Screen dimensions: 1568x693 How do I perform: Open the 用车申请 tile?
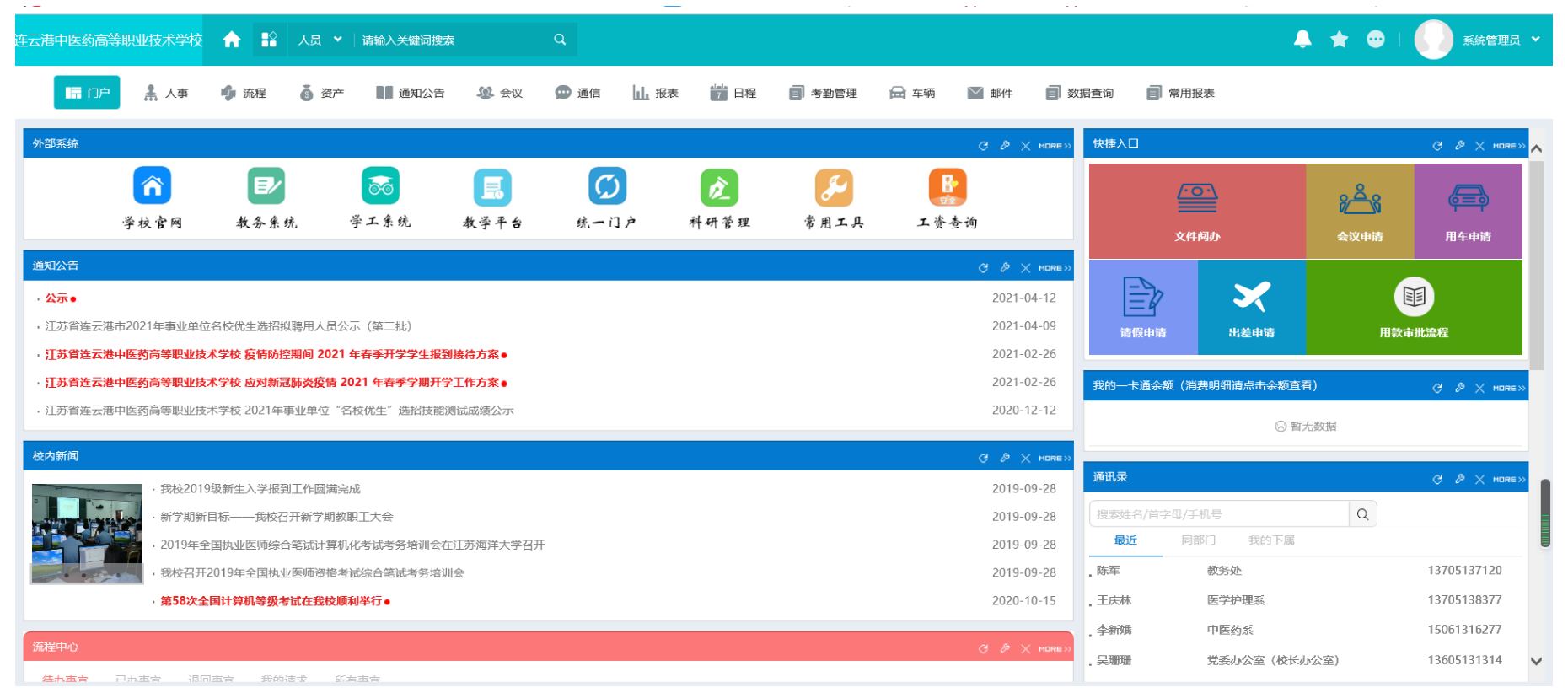(x=1469, y=211)
